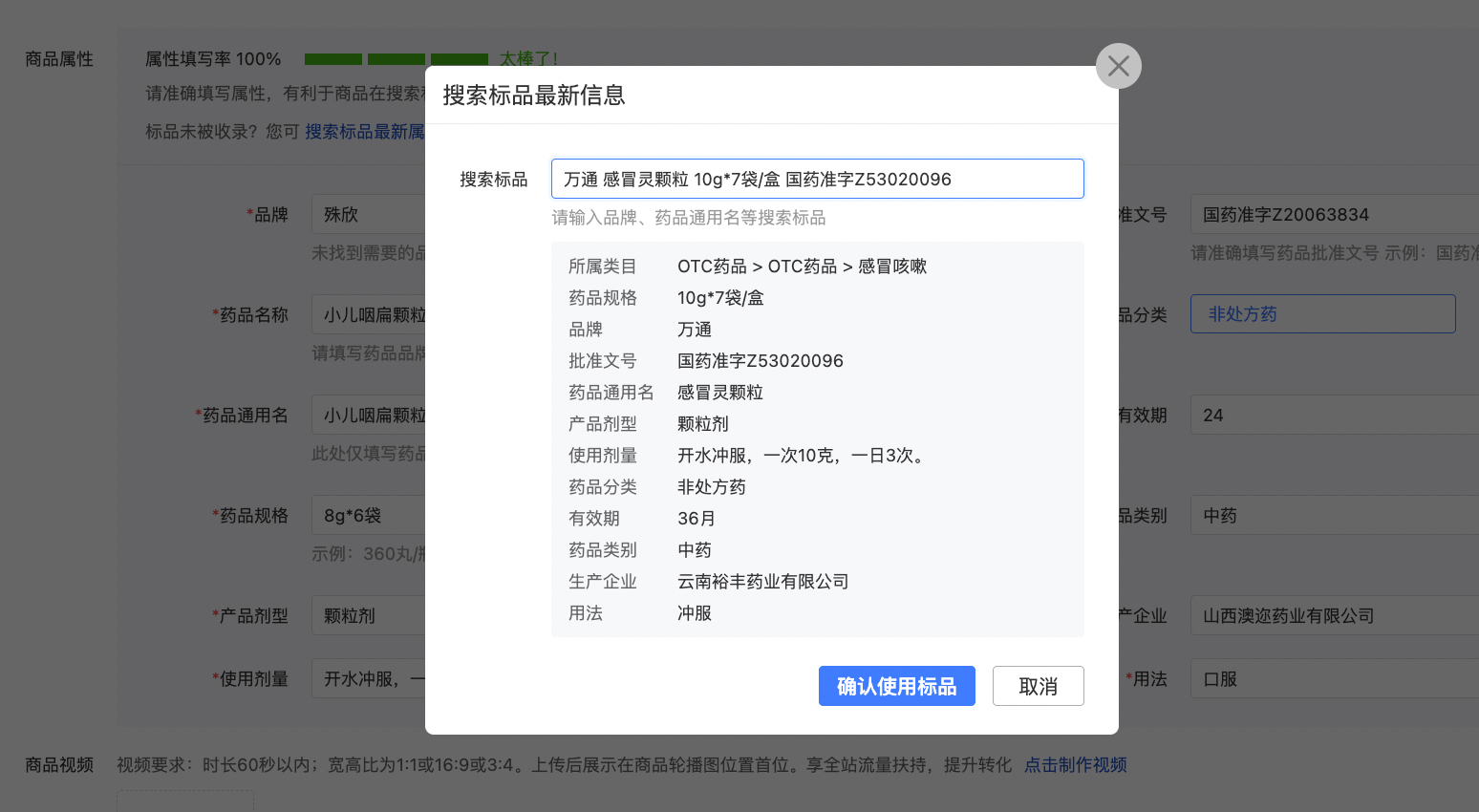
Task: Click the dosage text 开水冲服，一次10克，一日3次。
Action: coord(803,456)
